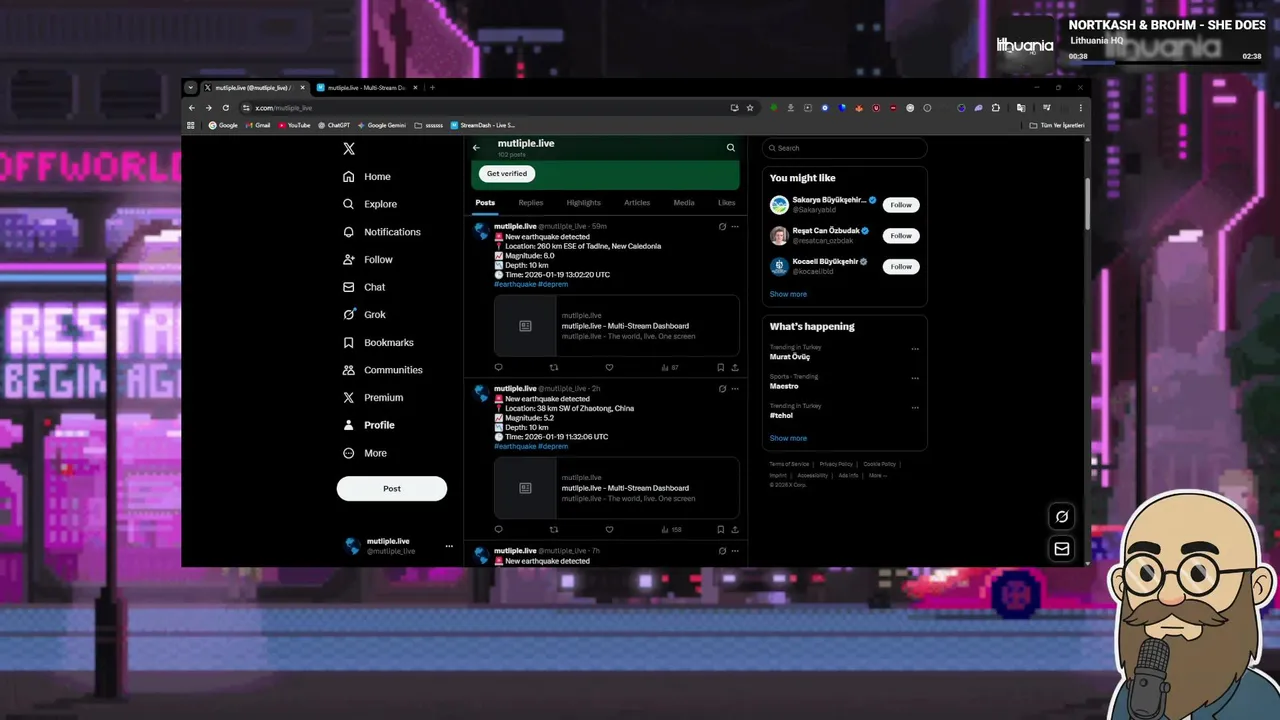Search this profile's posts with the magnifier icon

click(x=731, y=148)
